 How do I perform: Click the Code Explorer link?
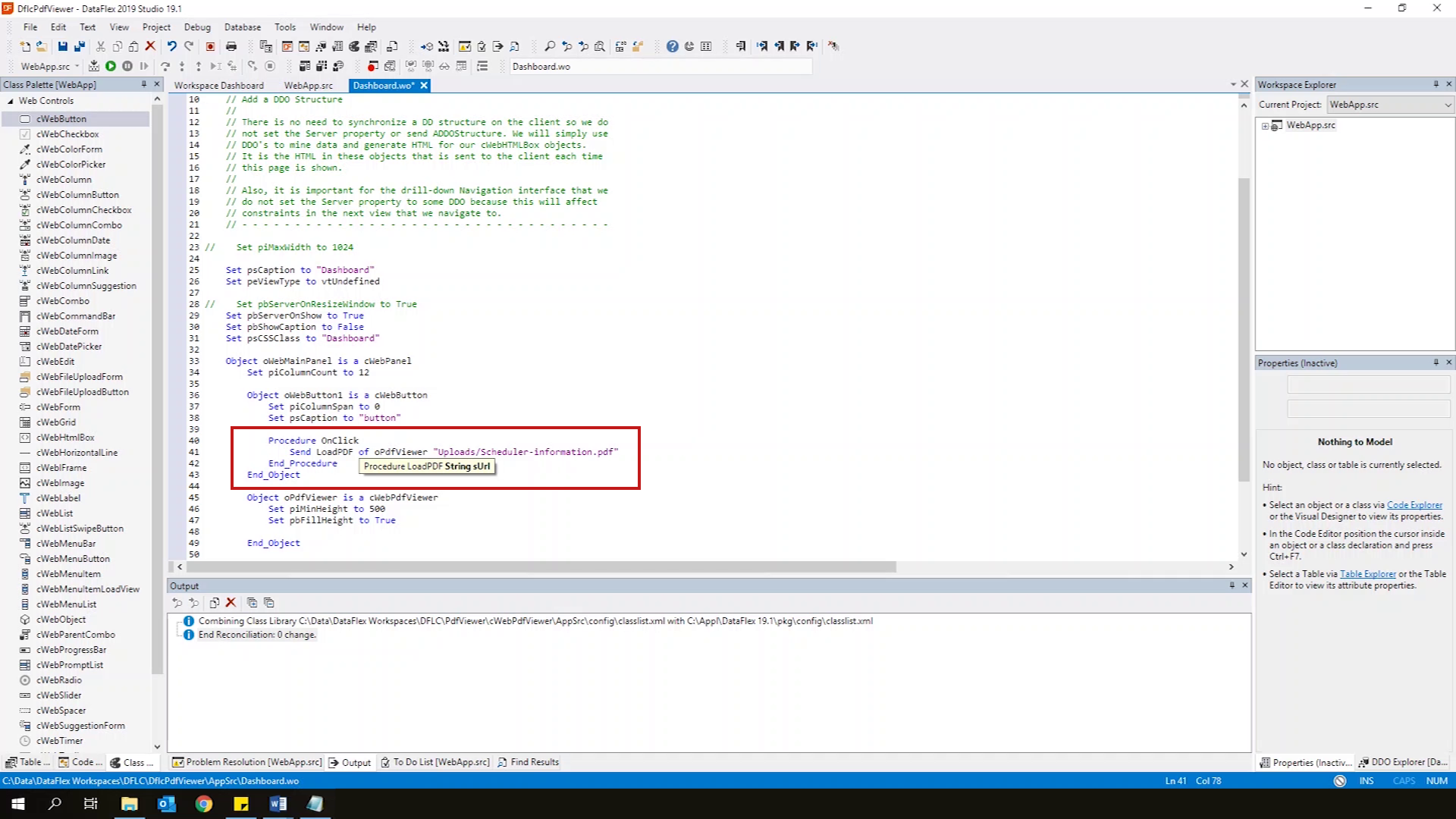tap(1414, 505)
